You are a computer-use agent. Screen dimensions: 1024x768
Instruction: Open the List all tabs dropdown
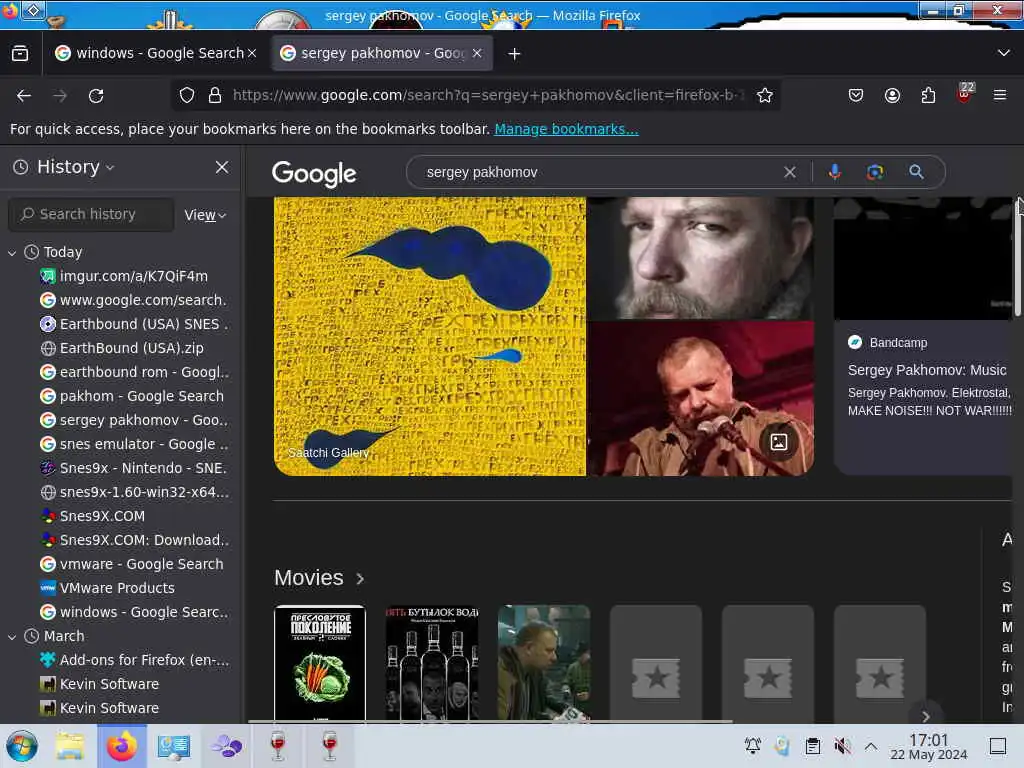1004,53
